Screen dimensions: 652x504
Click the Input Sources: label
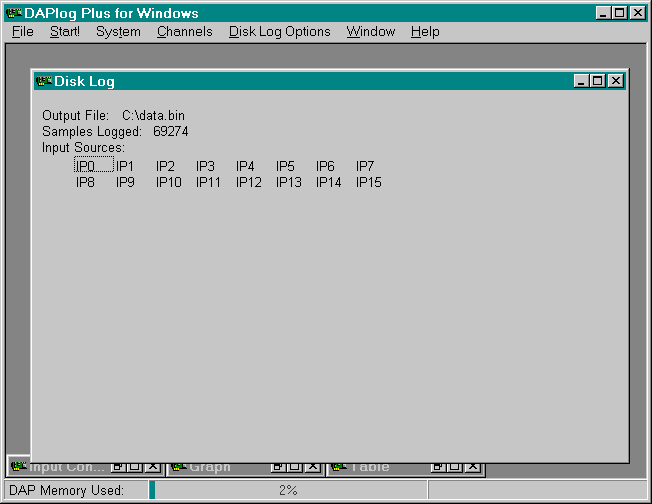click(83, 148)
